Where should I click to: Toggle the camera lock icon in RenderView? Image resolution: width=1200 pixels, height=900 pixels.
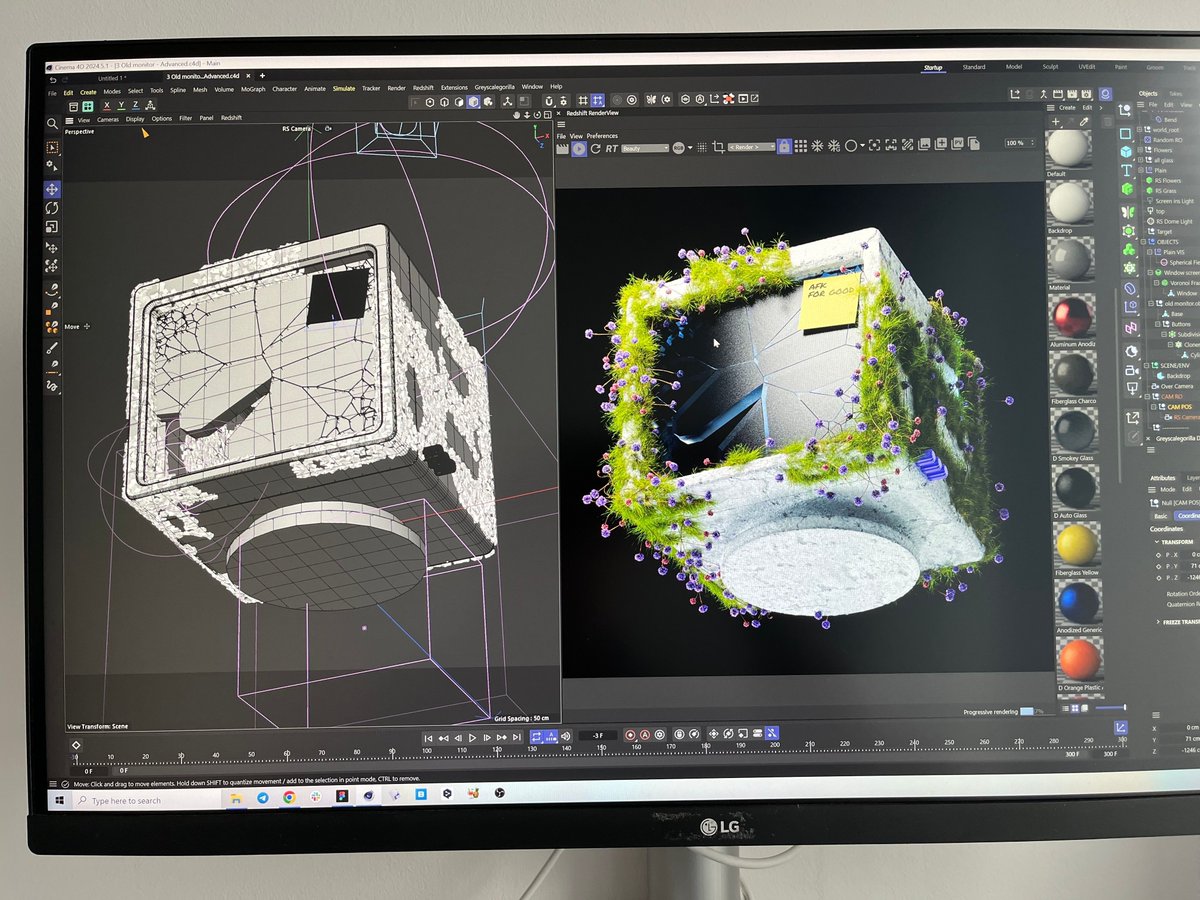point(785,147)
